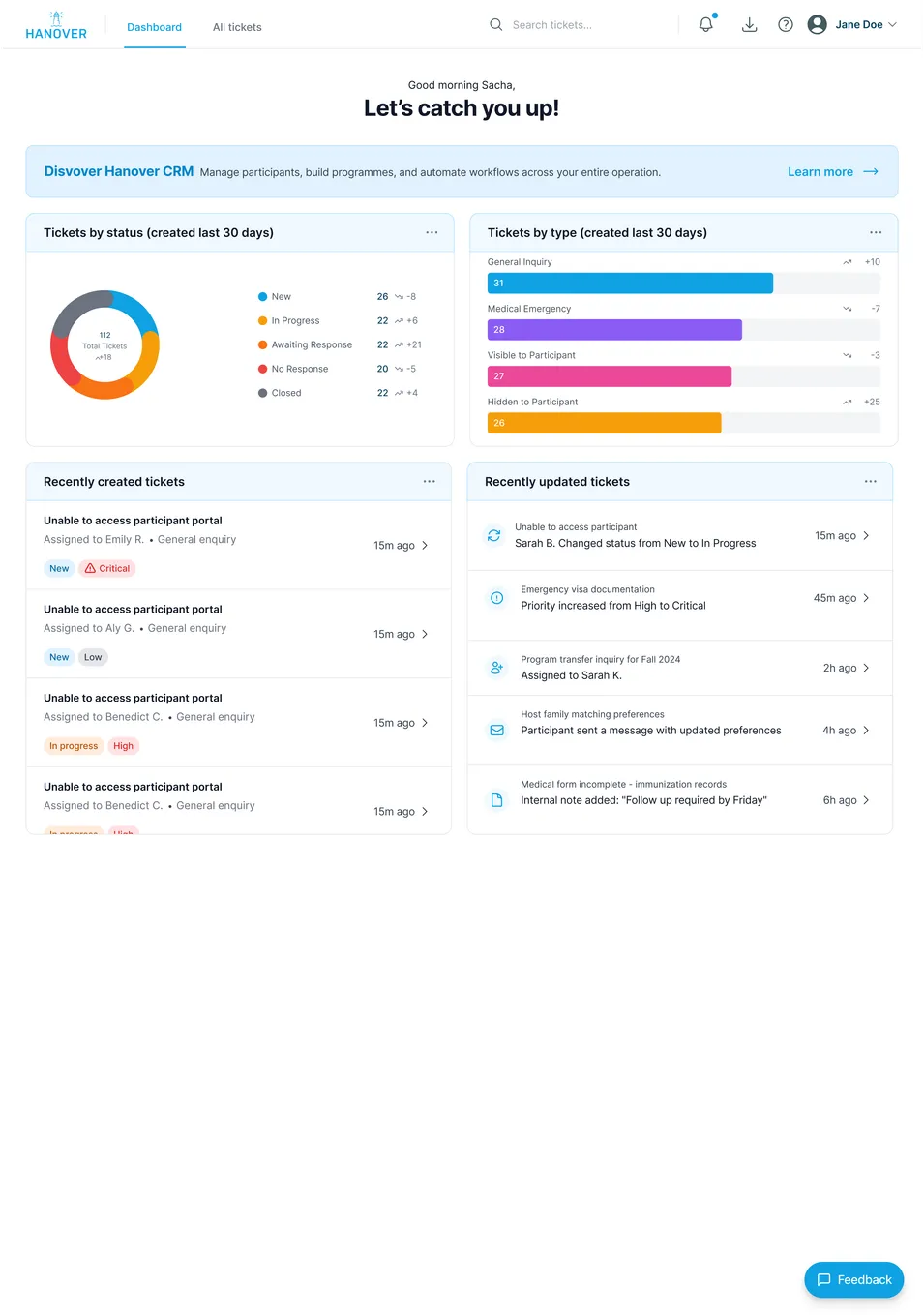Click the arrow next to Learn more

point(871,171)
